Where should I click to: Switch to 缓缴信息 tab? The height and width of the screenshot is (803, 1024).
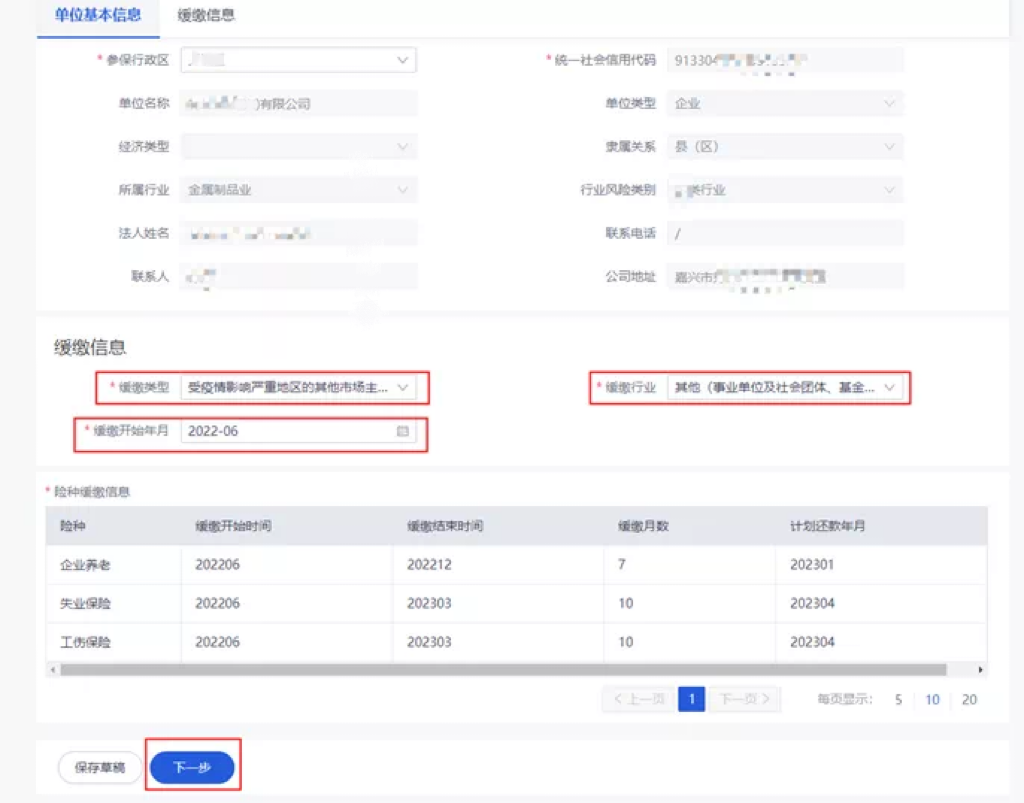206,16
